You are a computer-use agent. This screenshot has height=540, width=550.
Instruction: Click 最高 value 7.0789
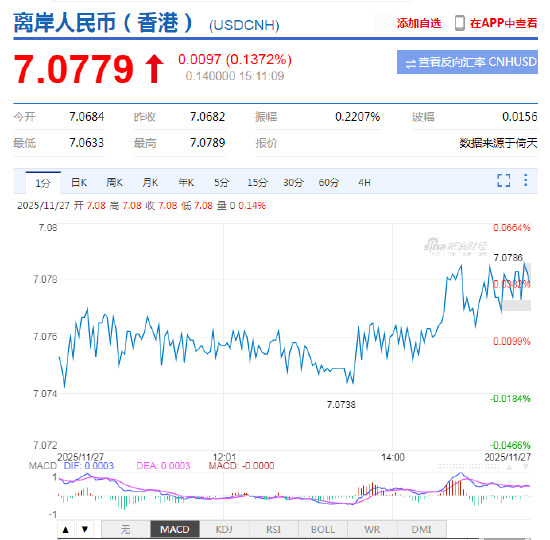pyautogui.click(x=207, y=143)
